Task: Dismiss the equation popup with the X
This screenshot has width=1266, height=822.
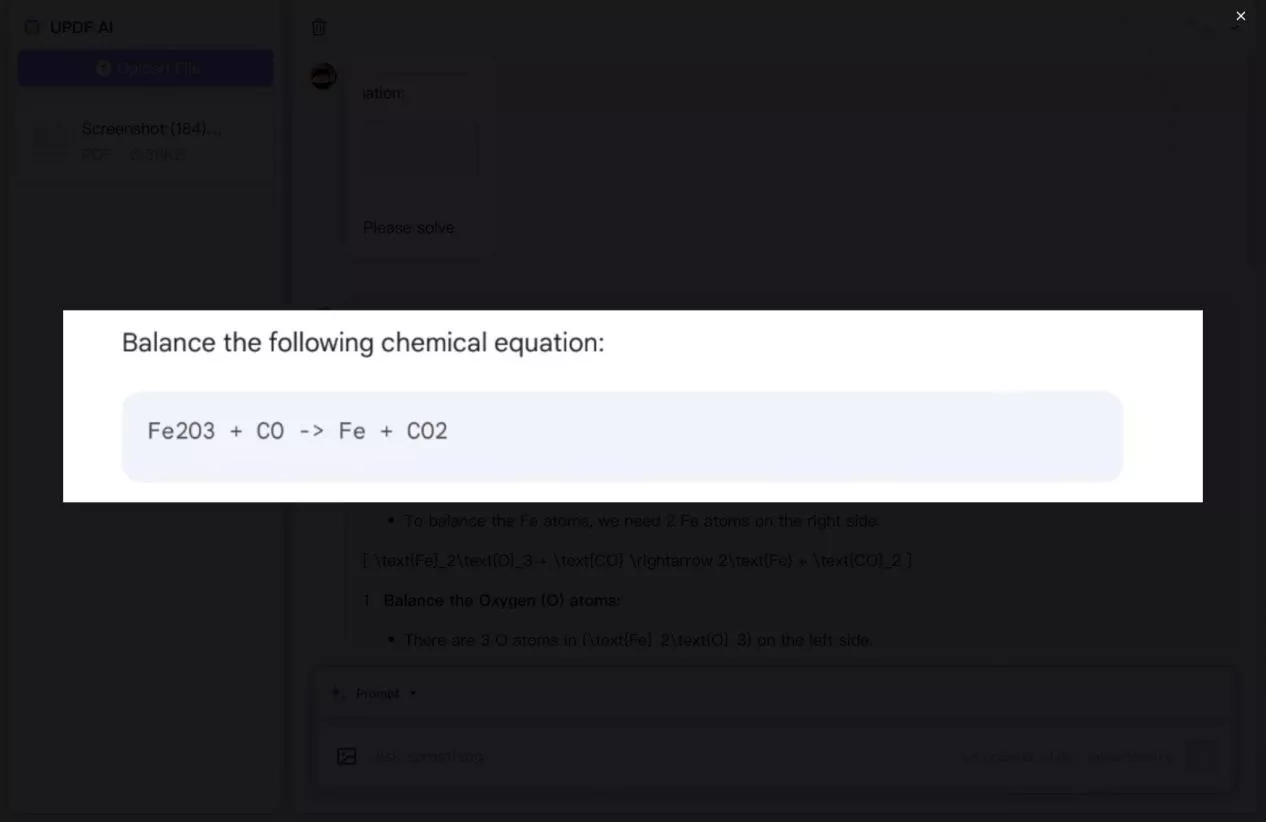Action: [x=1240, y=16]
